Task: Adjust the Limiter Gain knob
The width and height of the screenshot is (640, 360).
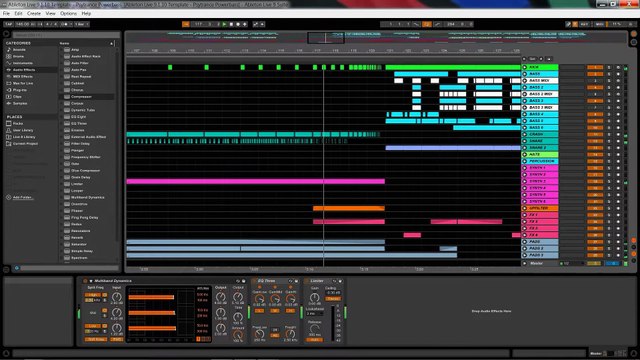Action: click(x=314, y=298)
